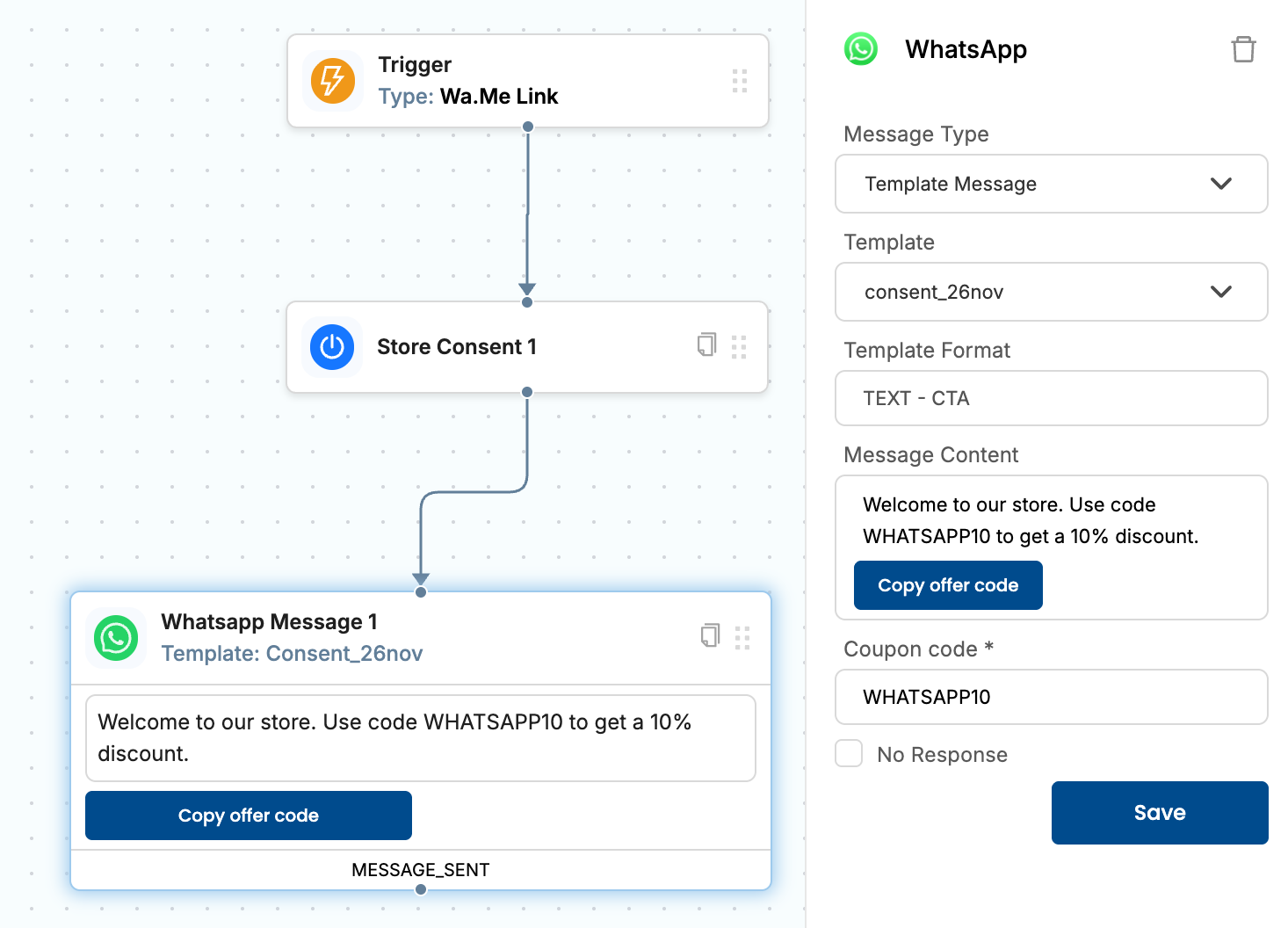The image size is (1288, 928).
Task: Open the Message Type dropdown
Action: click(1051, 184)
